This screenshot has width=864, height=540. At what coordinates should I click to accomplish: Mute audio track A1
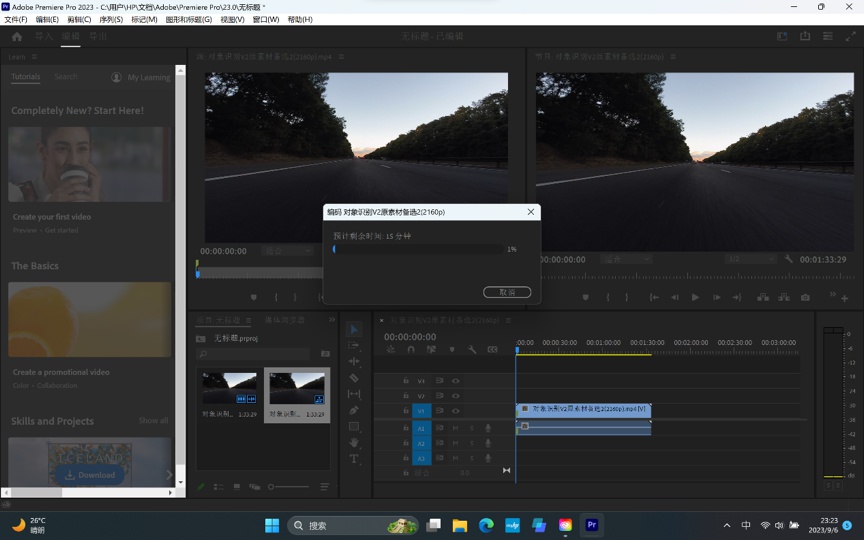(456, 428)
